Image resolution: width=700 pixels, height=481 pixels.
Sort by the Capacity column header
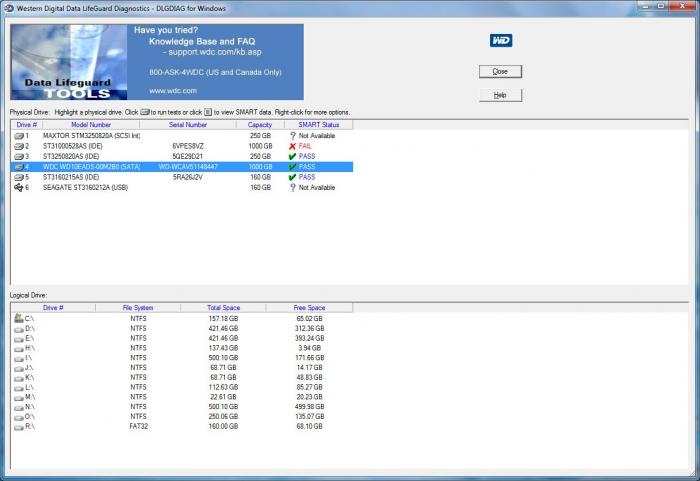click(x=260, y=125)
